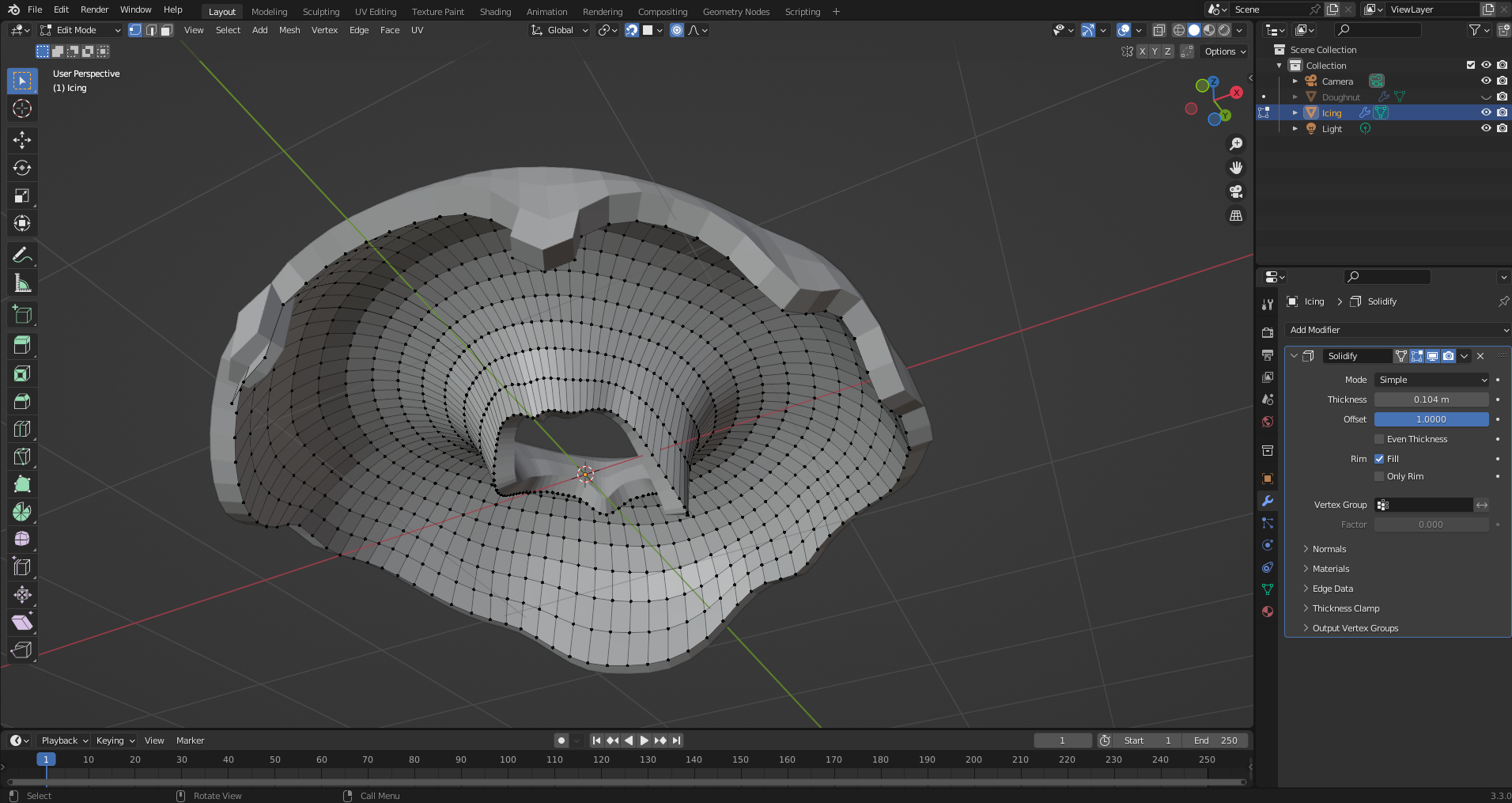This screenshot has height=803, width=1512.
Task: Select the 3D Cursor tool
Action: point(22,108)
